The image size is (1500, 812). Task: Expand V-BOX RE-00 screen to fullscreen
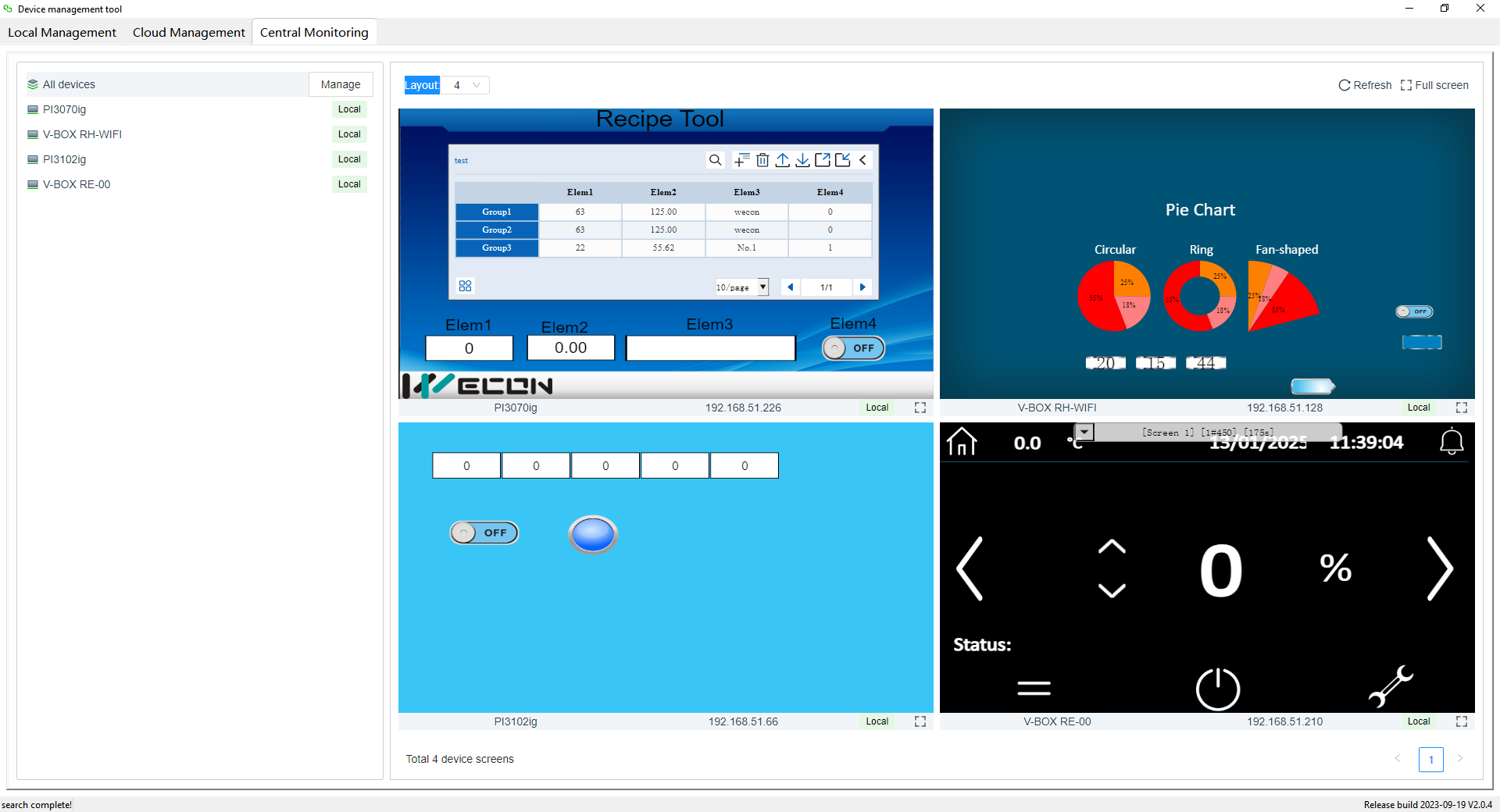pyautogui.click(x=1462, y=721)
